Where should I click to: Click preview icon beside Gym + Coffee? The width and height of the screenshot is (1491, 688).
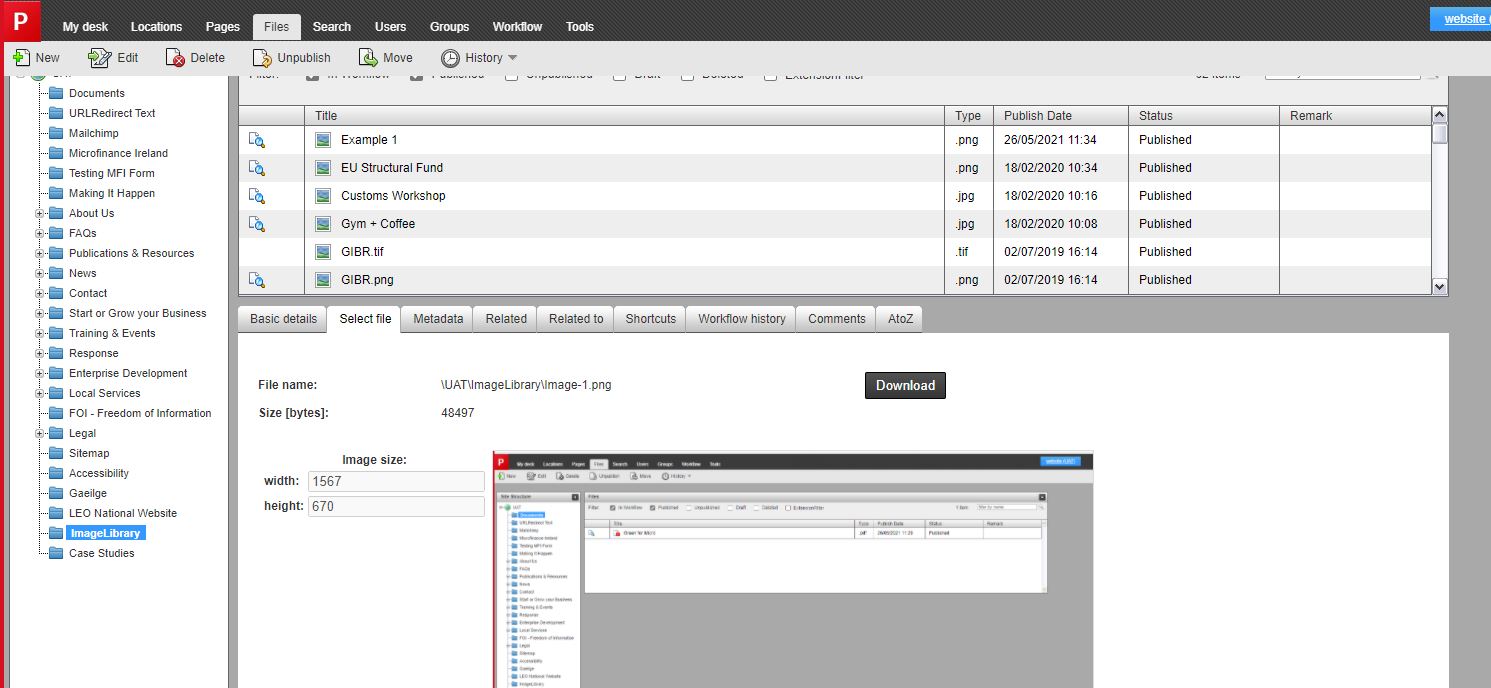click(257, 224)
